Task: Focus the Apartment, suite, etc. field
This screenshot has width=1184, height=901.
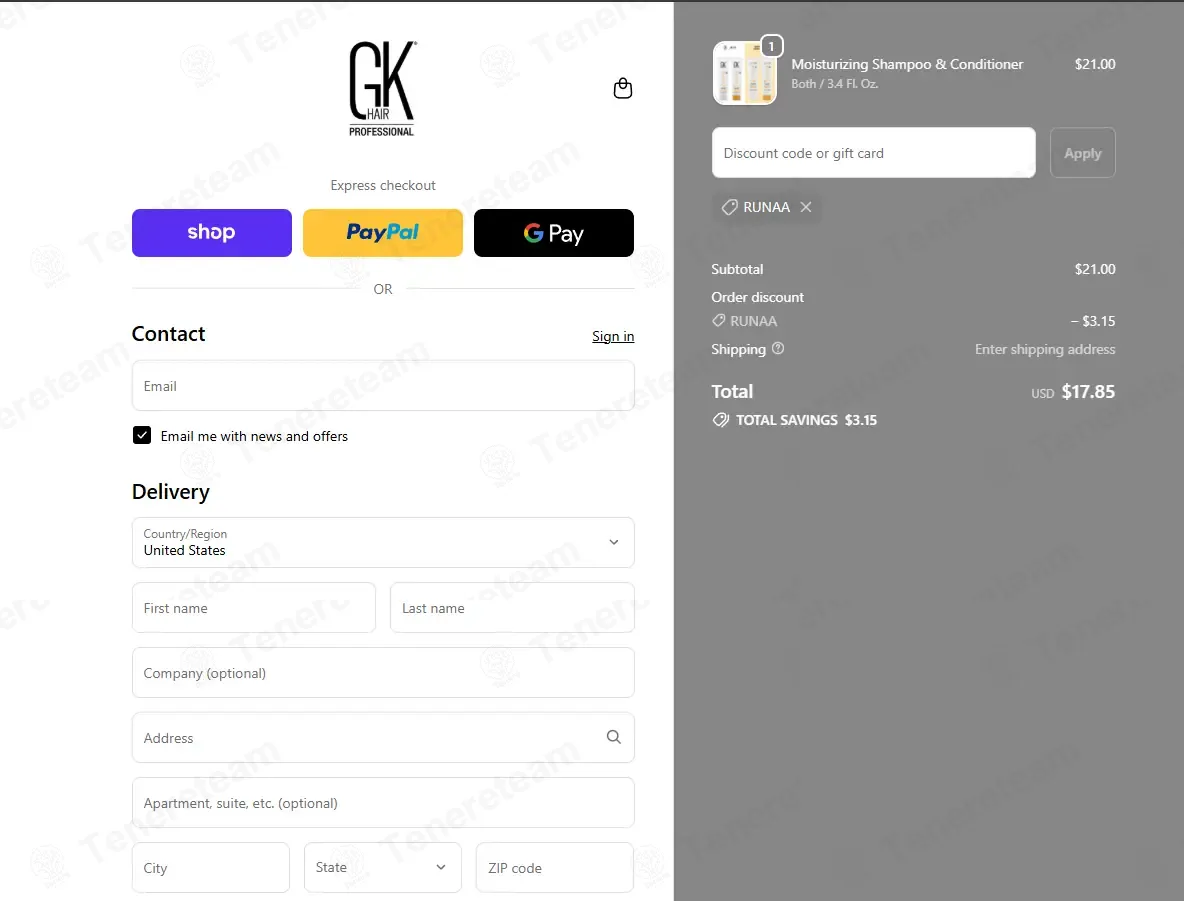Action: (383, 802)
